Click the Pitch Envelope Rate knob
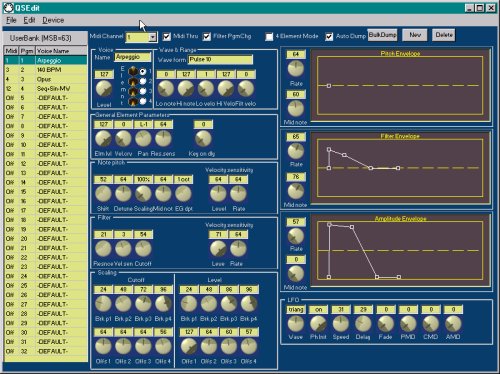This screenshot has height=374, width=500. [x=296, y=69]
